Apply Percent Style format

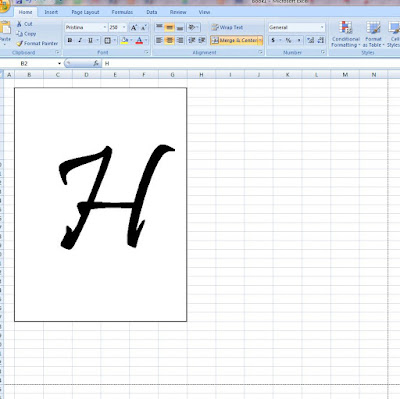288,40
